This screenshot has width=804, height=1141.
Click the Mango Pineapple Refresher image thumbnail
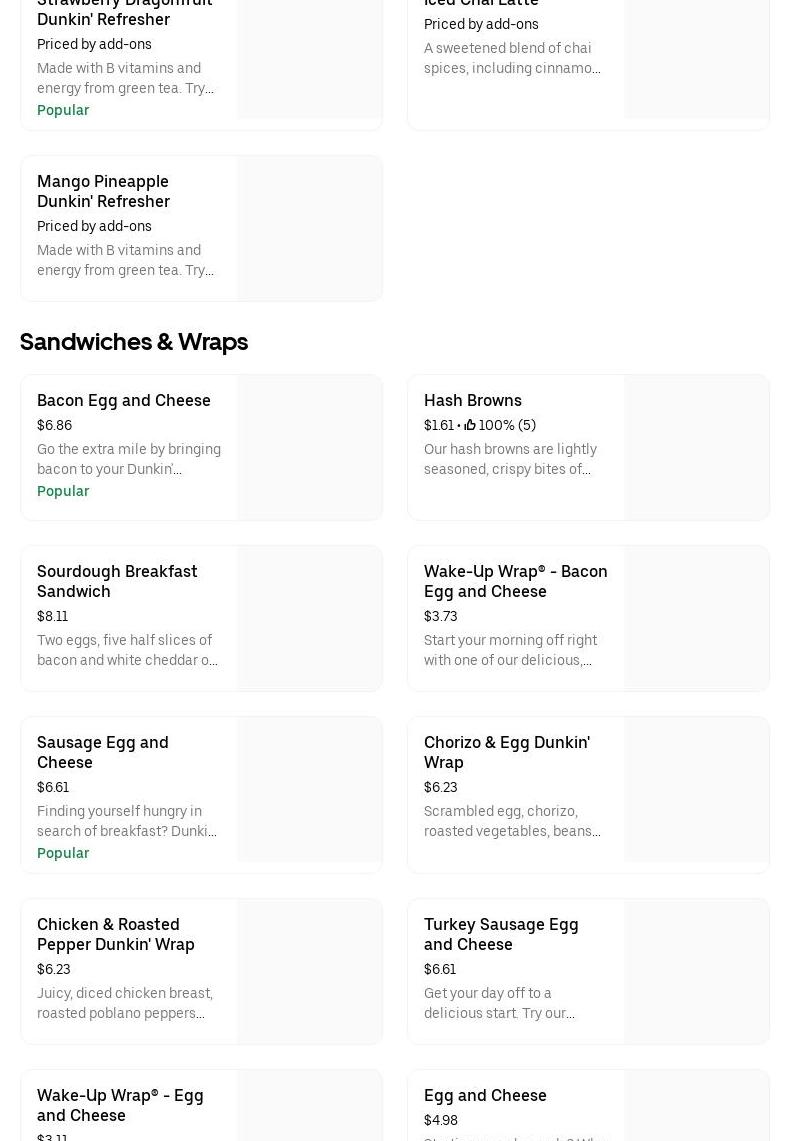point(310,228)
